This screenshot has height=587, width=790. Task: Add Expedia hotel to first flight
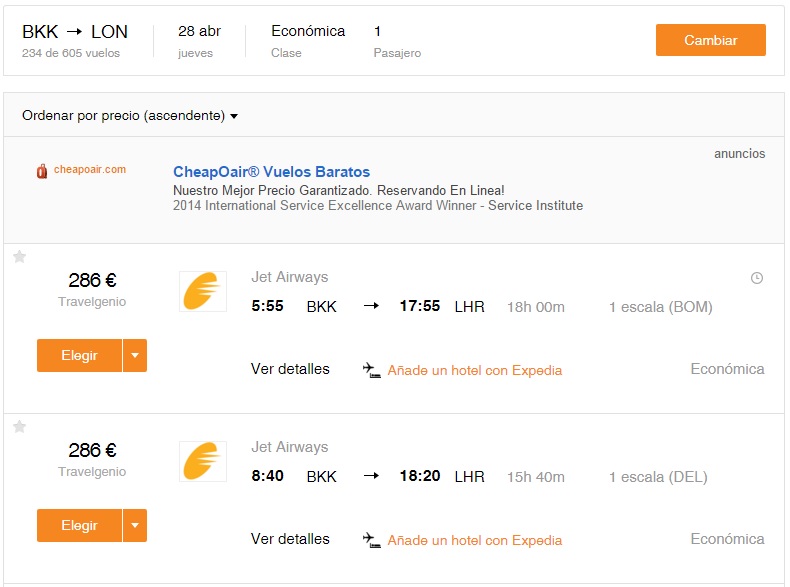coord(475,370)
